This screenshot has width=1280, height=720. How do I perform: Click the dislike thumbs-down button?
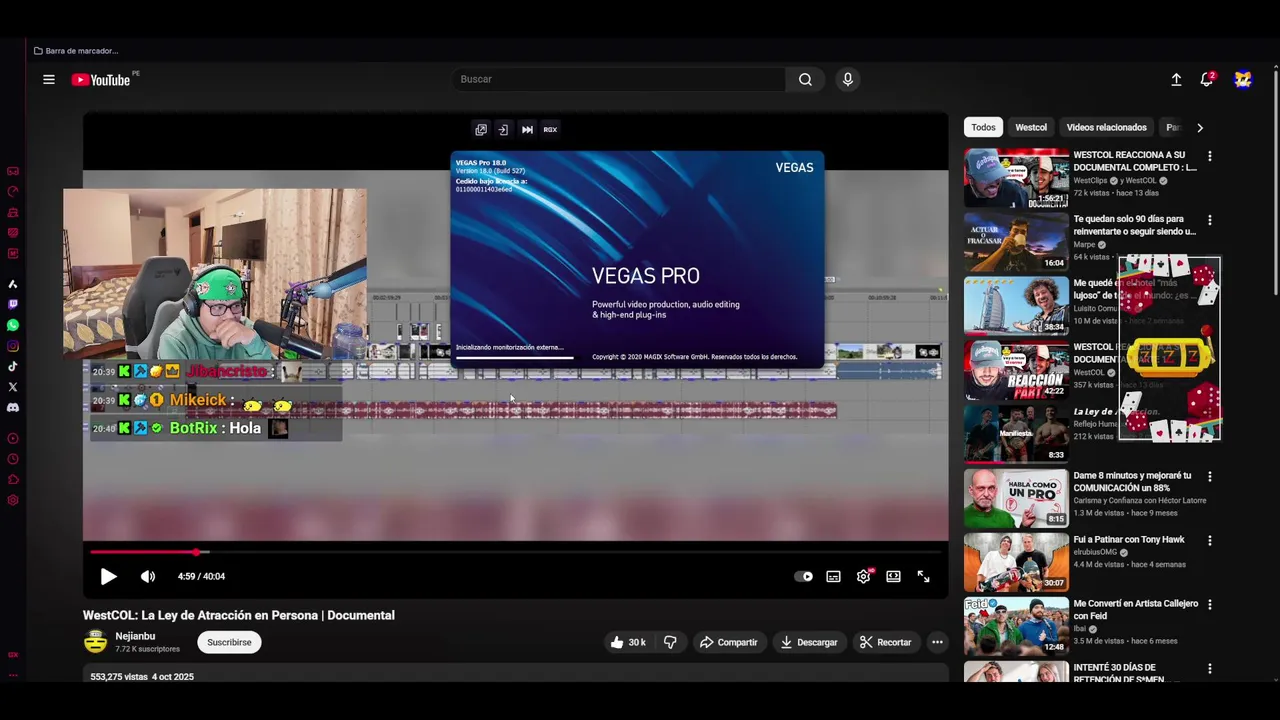click(x=670, y=642)
